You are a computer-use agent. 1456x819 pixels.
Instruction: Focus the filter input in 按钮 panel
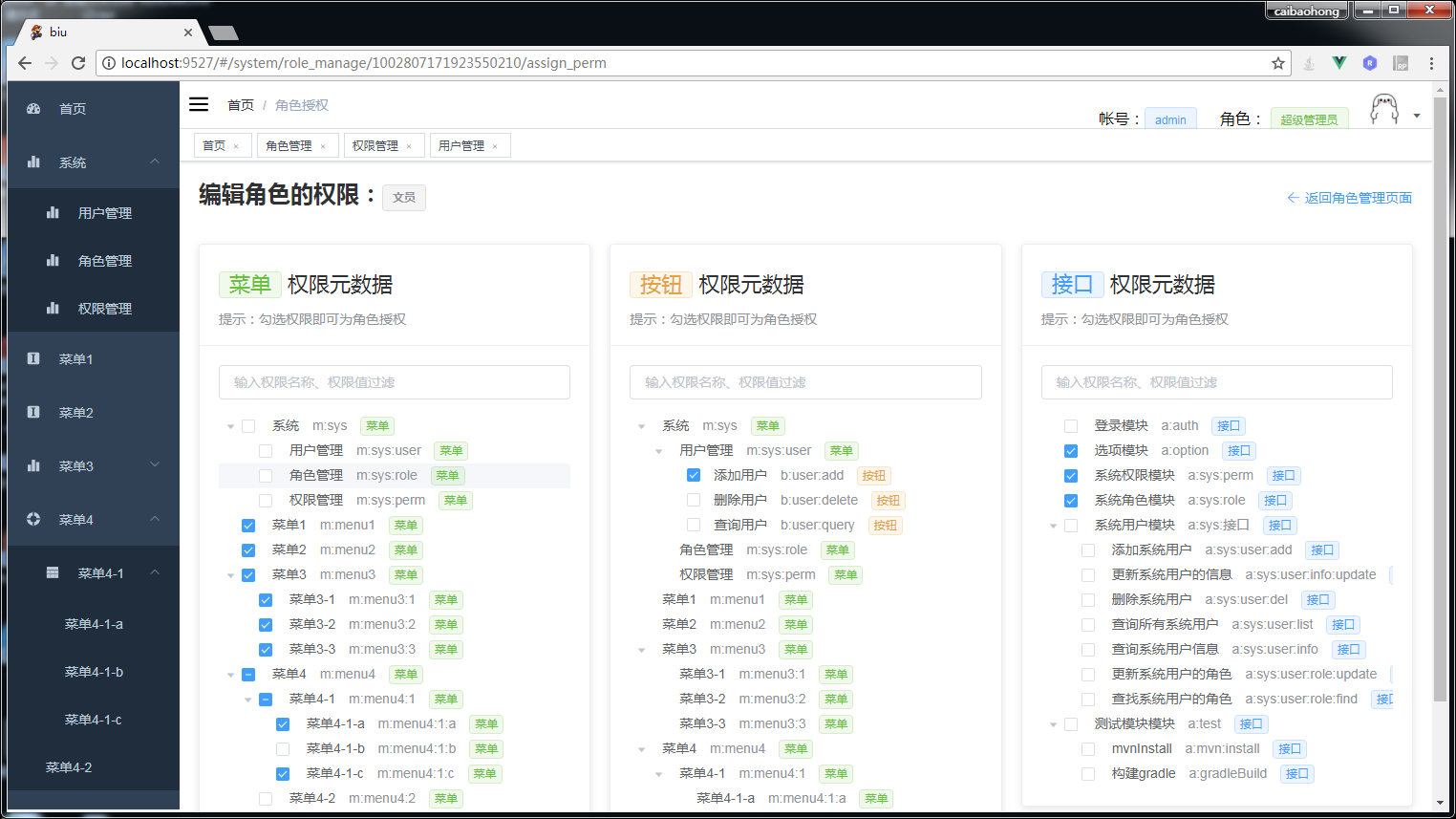805,382
